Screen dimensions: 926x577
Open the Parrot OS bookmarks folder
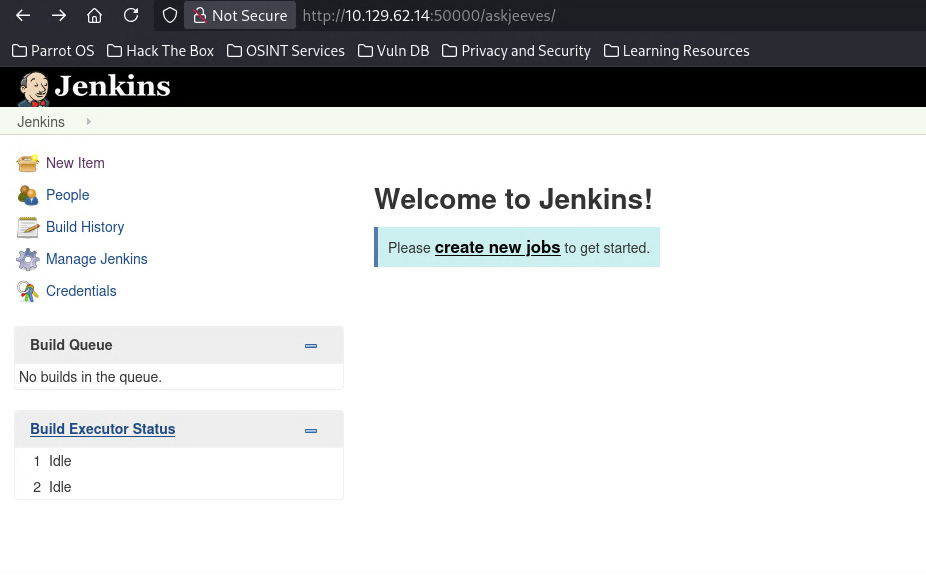point(53,51)
